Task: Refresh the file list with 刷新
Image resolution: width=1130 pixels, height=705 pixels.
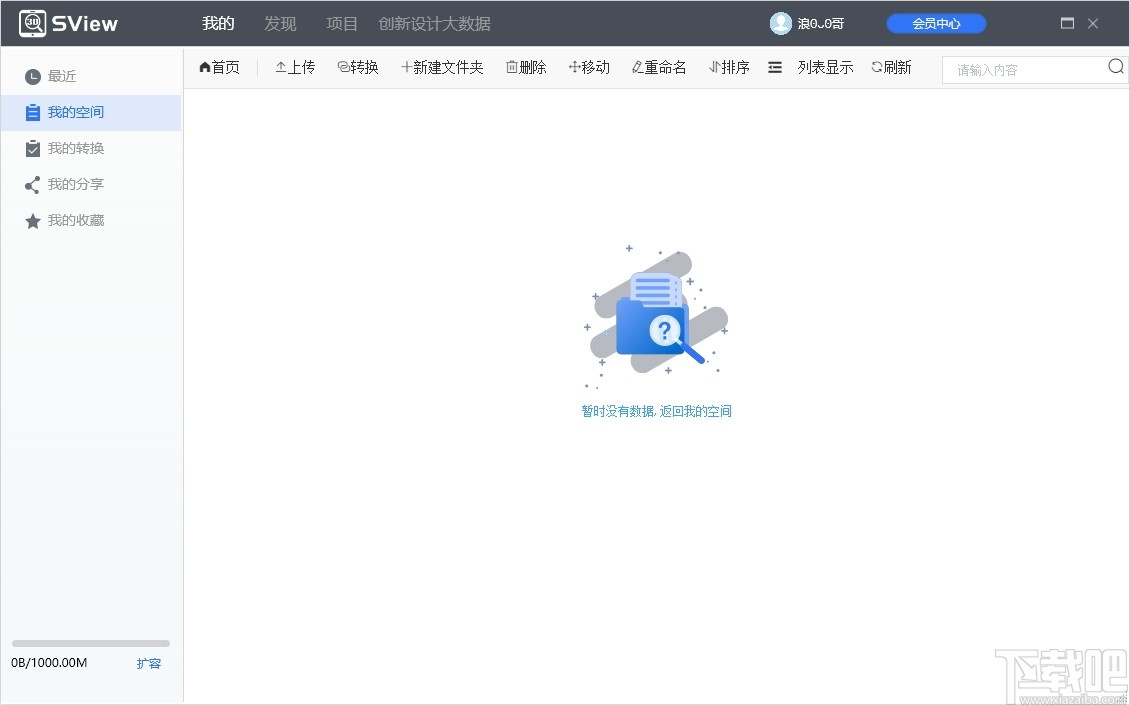Action: click(891, 67)
